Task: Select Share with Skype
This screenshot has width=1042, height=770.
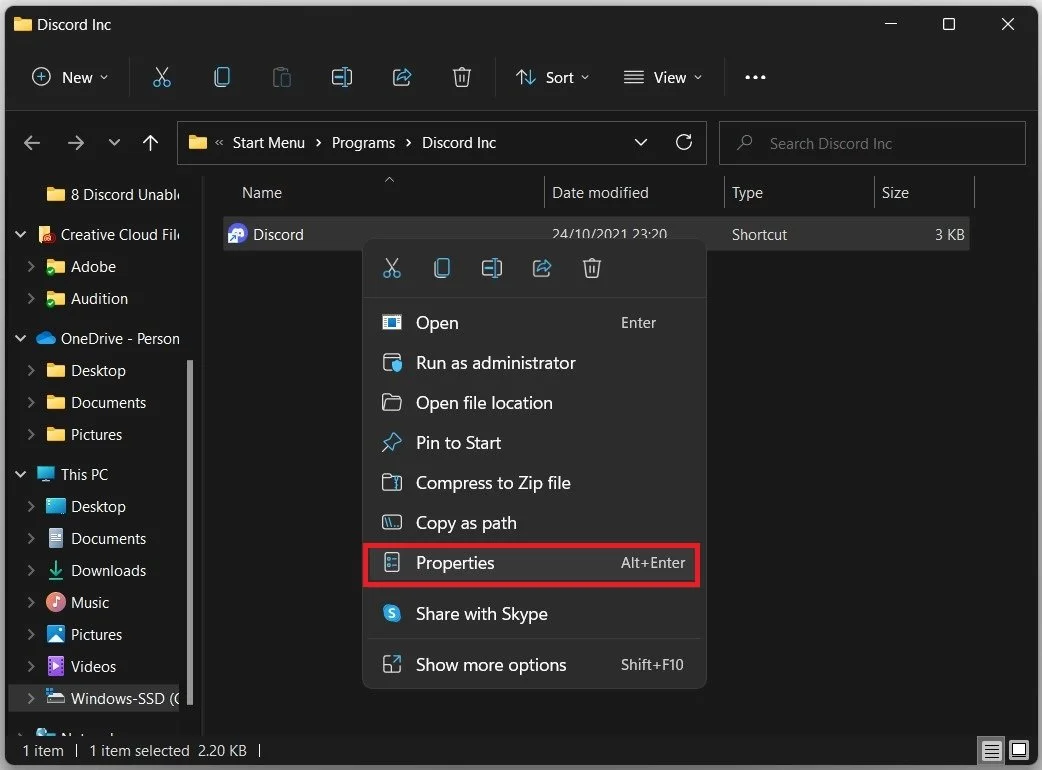Action: point(534,614)
